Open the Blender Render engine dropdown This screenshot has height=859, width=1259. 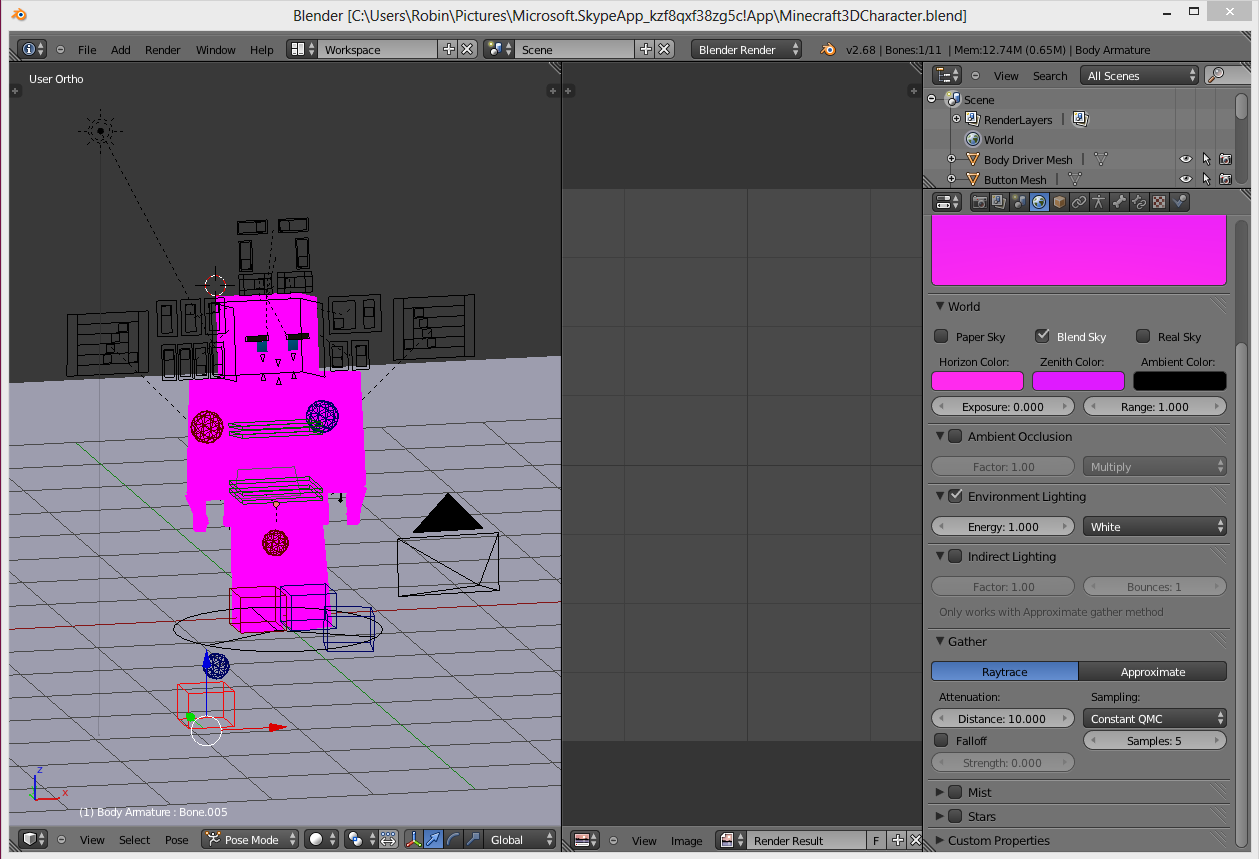(x=746, y=49)
